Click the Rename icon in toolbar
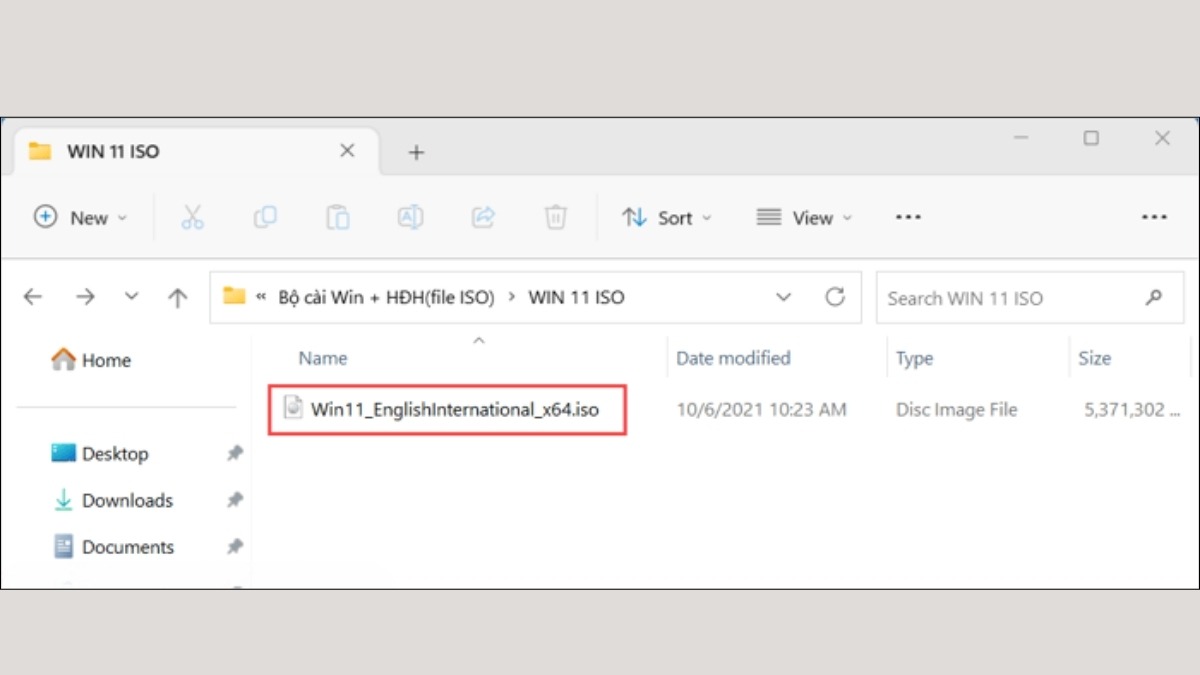This screenshot has width=1200, height=675. coord(410,217)
